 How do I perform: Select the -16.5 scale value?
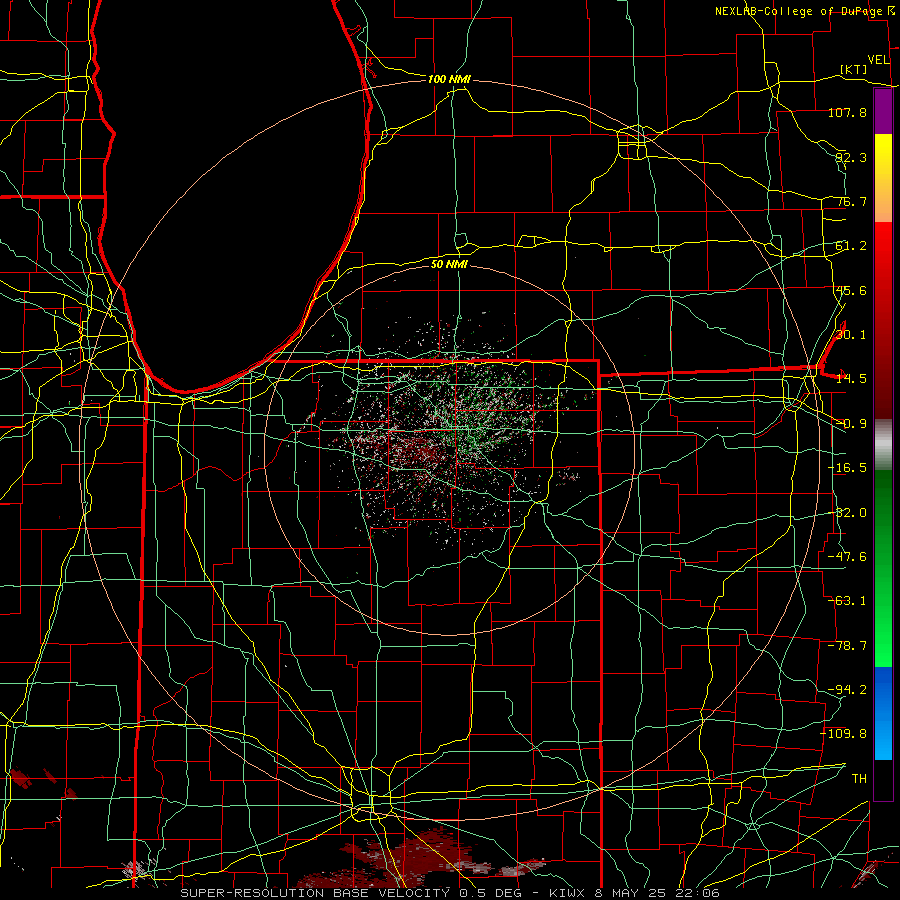click(847, 468)
